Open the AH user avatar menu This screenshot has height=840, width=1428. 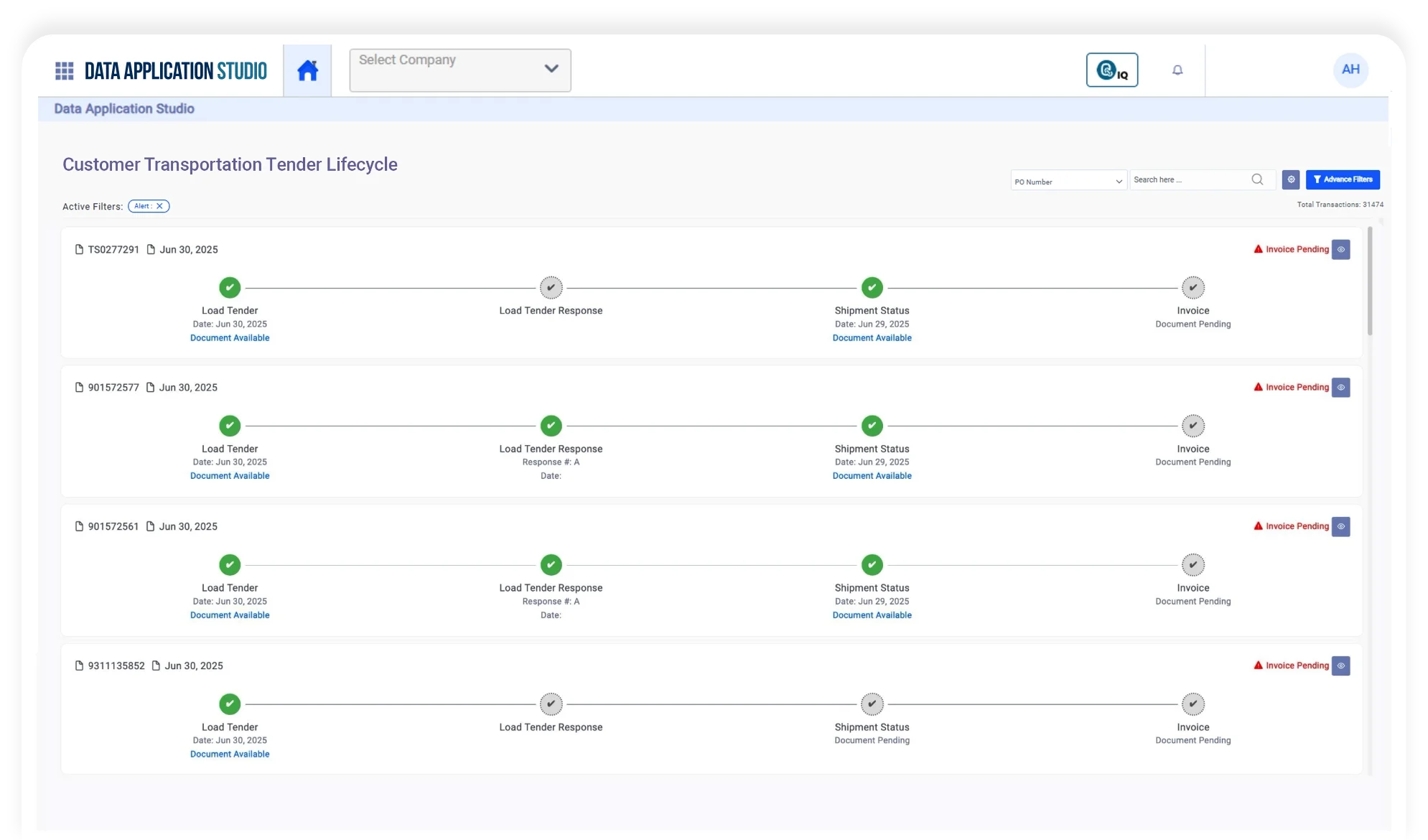(1350, 70)
